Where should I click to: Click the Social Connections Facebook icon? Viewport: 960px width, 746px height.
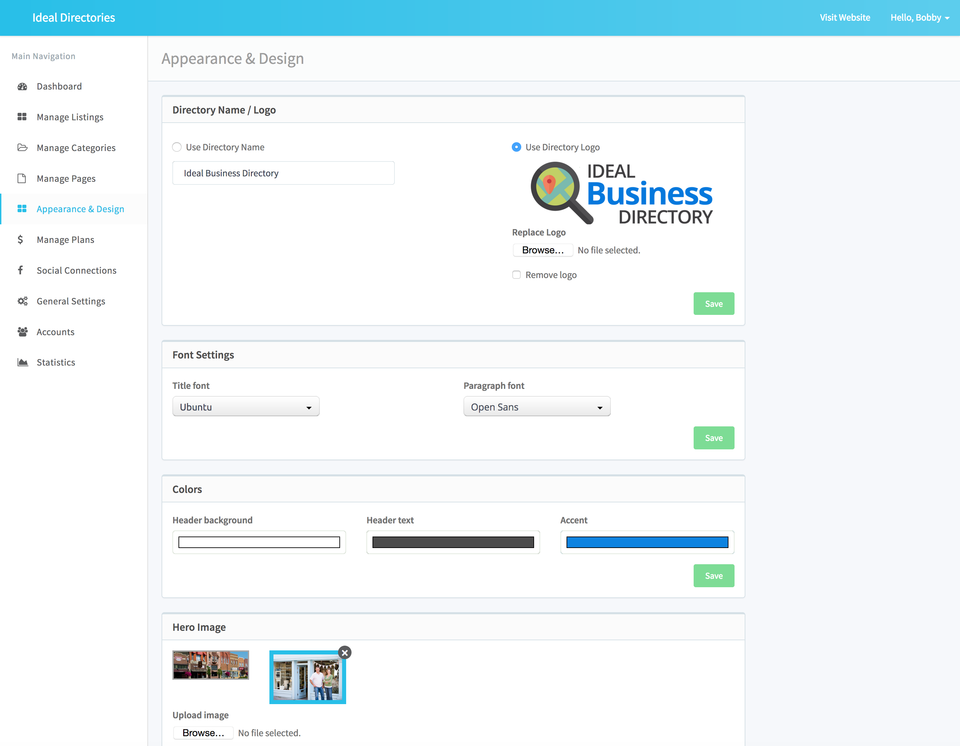tap(20, 270)
